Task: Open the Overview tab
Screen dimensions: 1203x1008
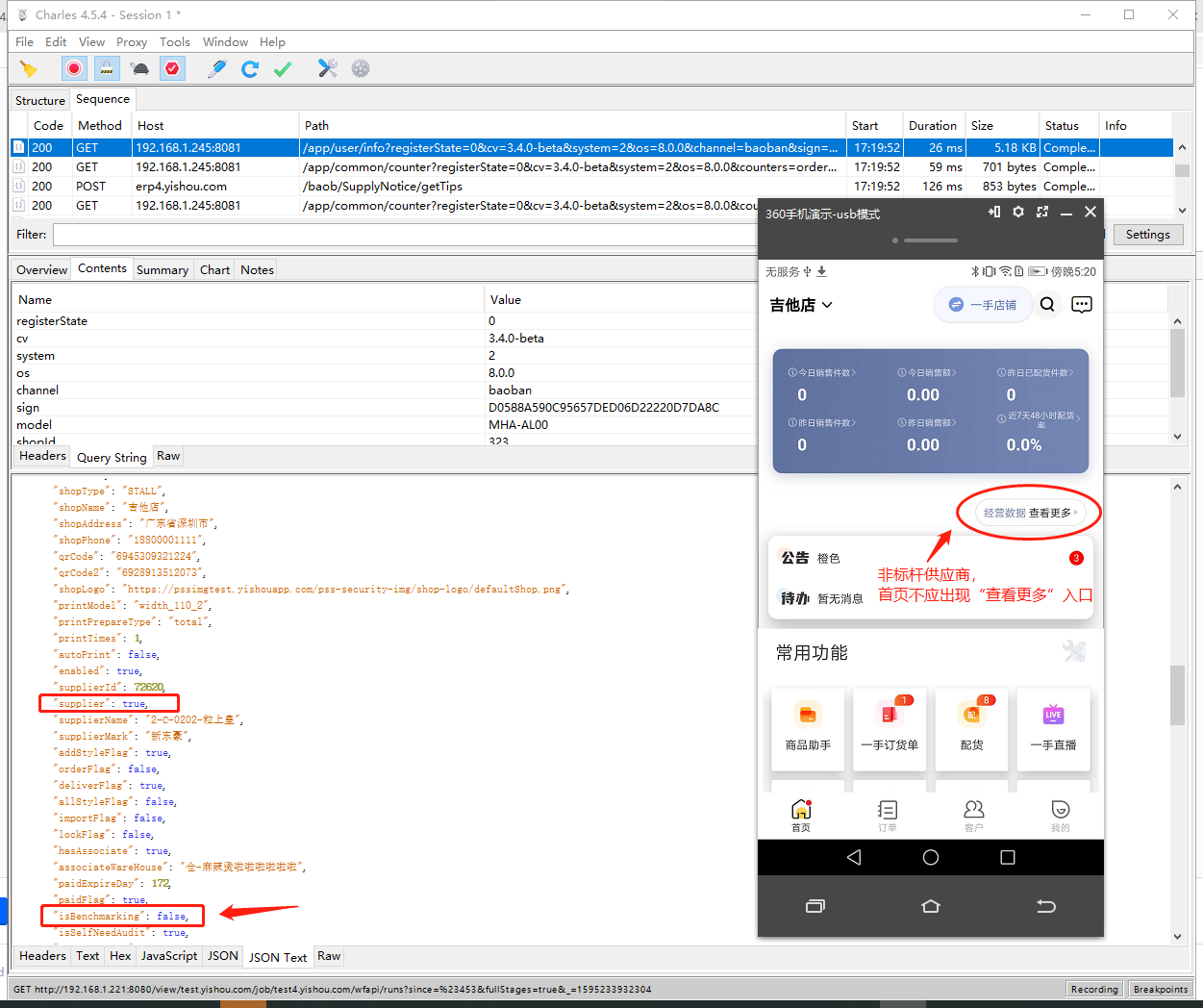Action: click(x=42, y=270)
